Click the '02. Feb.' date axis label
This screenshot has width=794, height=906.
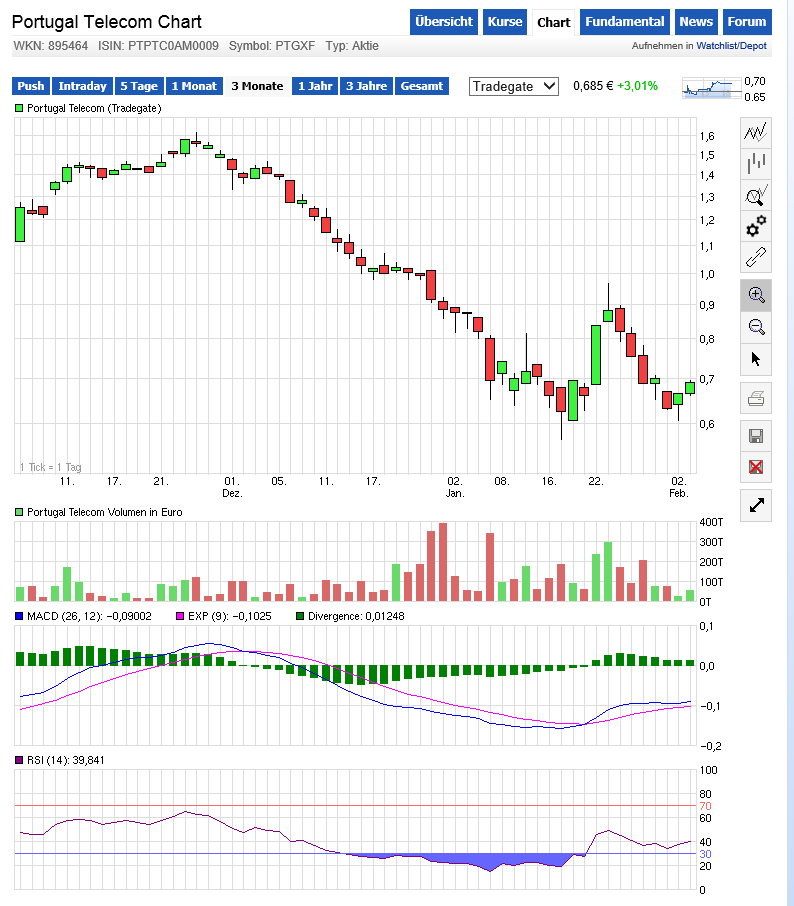click(679, 487)
